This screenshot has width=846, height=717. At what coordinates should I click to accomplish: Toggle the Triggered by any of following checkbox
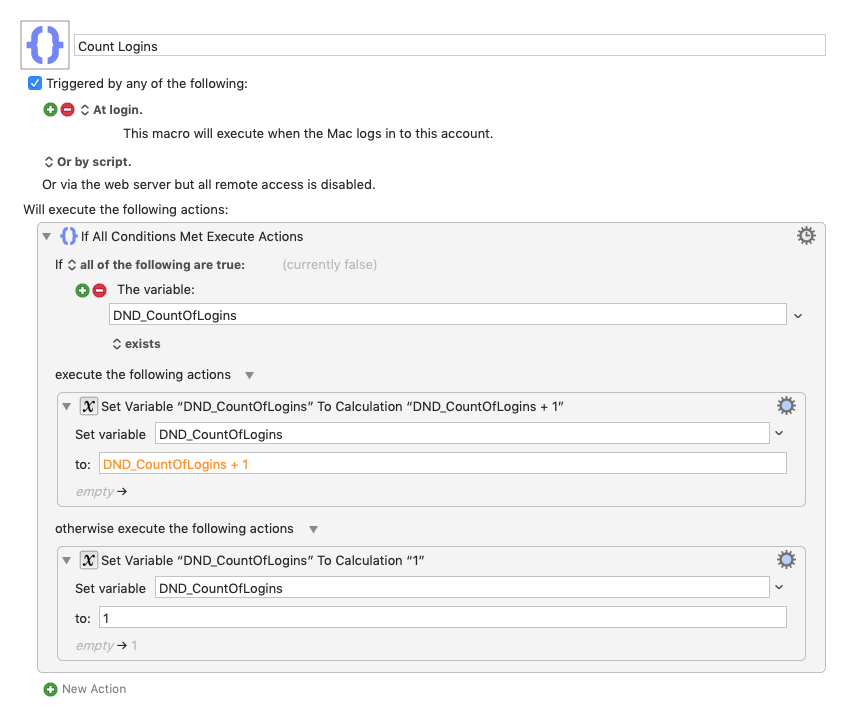[x=35, y=83]
